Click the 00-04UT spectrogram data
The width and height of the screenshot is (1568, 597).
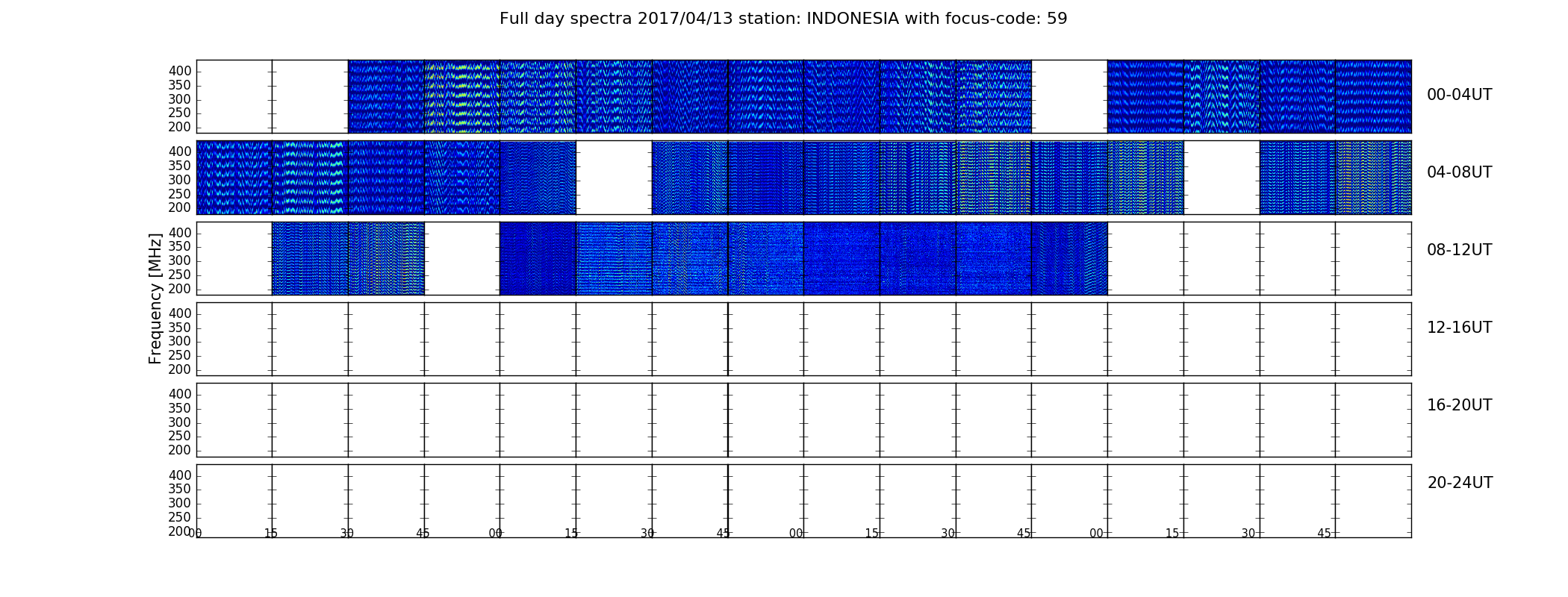coord(803,97)
